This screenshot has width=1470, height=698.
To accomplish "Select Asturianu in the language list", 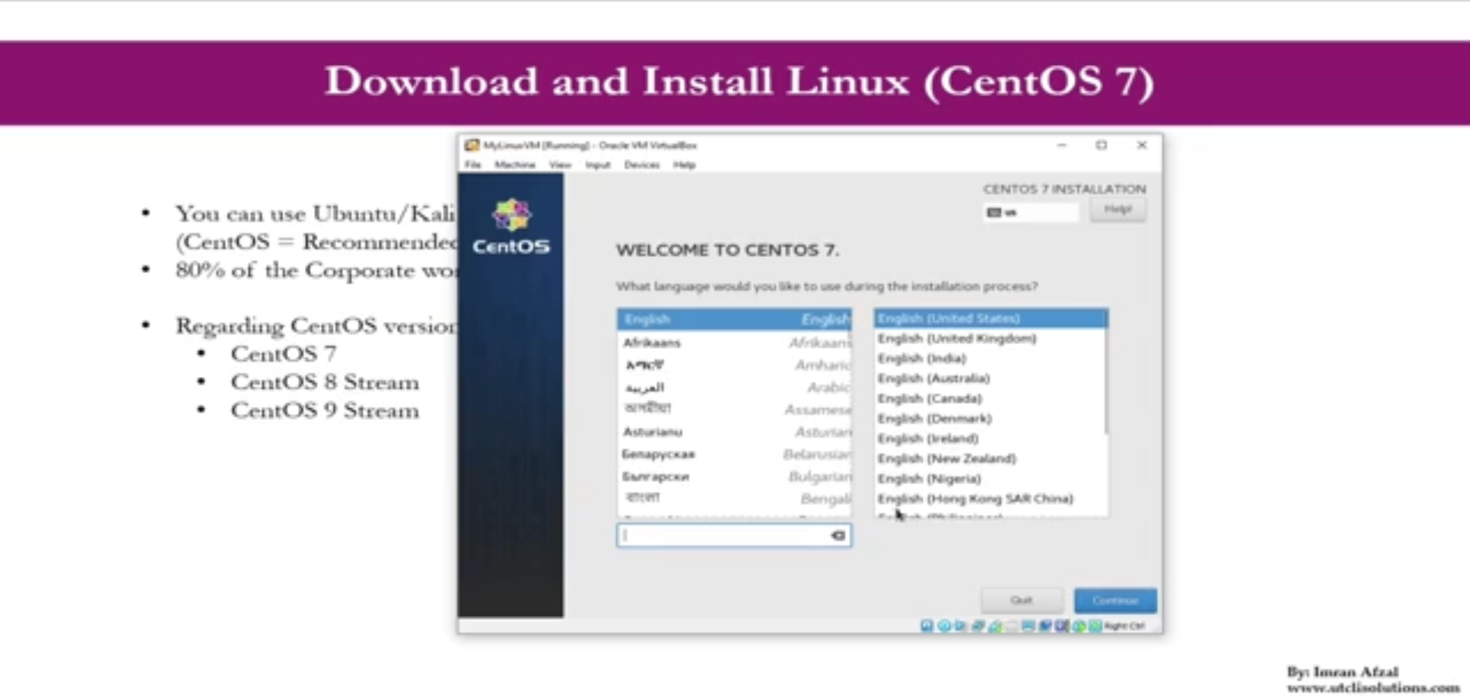I will pos(735,432).
